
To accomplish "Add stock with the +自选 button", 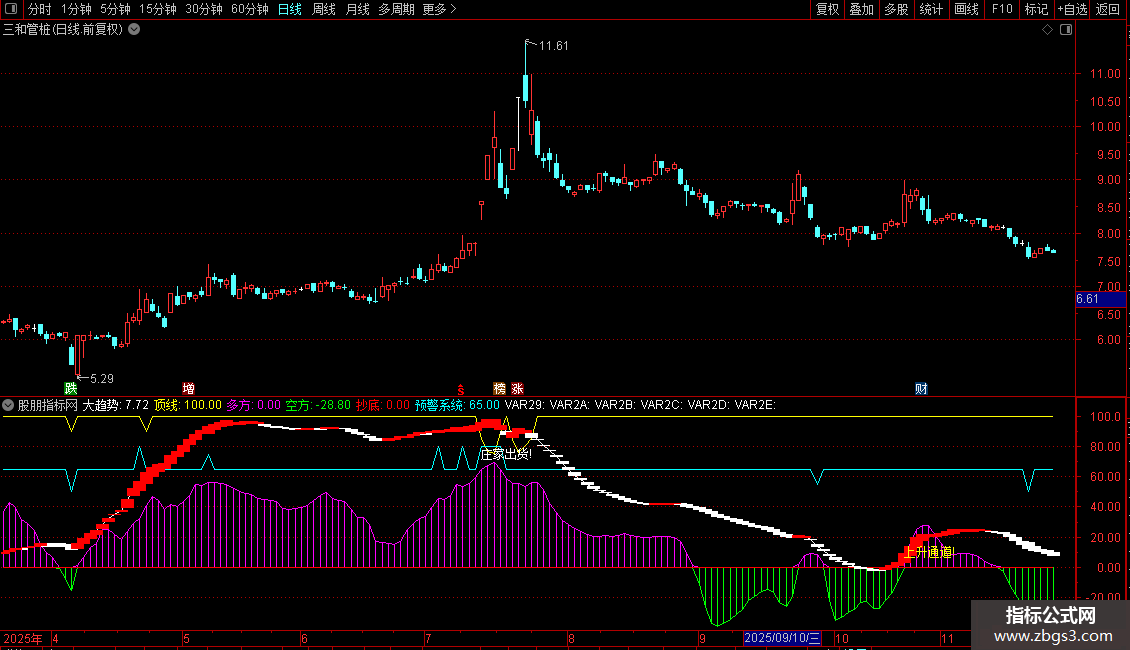I will (1071, 9).
